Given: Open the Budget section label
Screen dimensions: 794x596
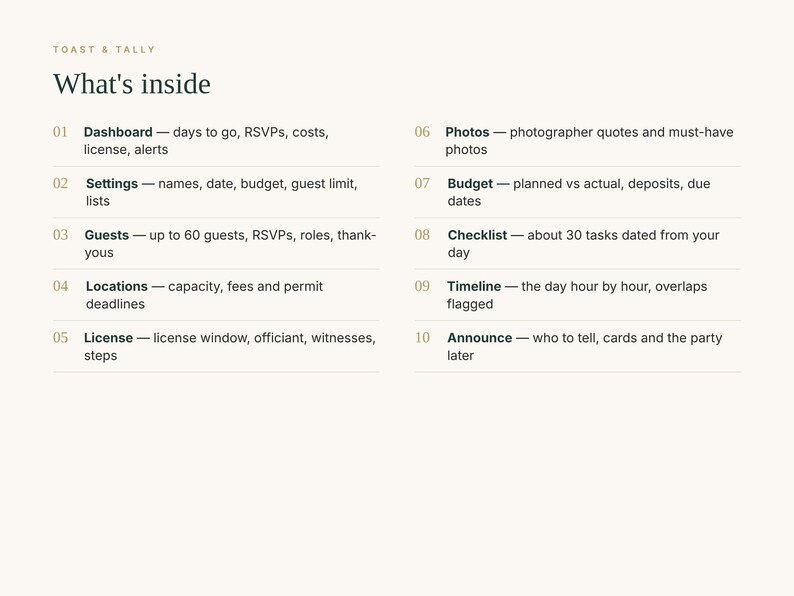Looking at the screenshot, I should 470,184.
